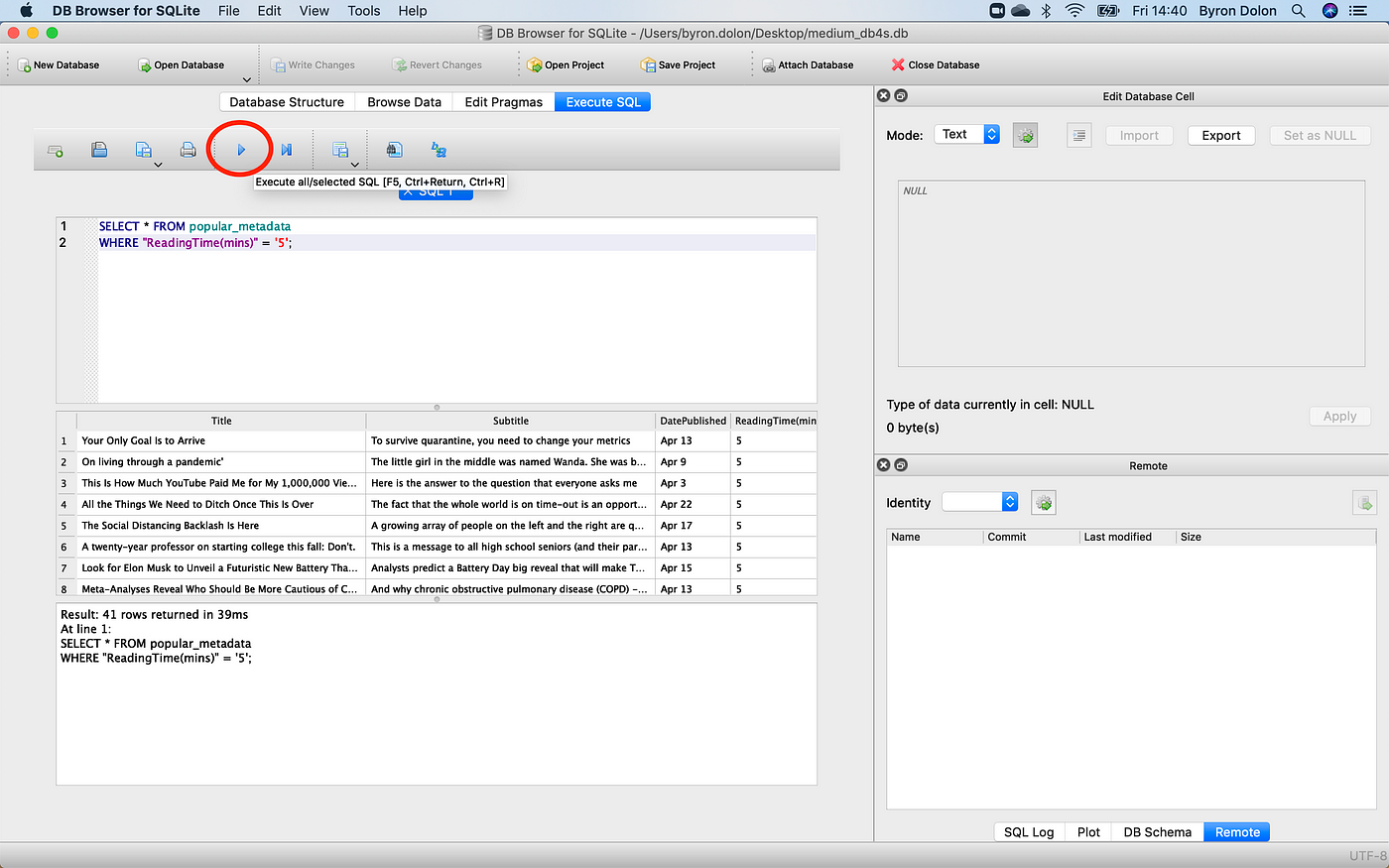Click Revert Changes in the toolbar
This screenshot has height=868, width=1389.
438,65
